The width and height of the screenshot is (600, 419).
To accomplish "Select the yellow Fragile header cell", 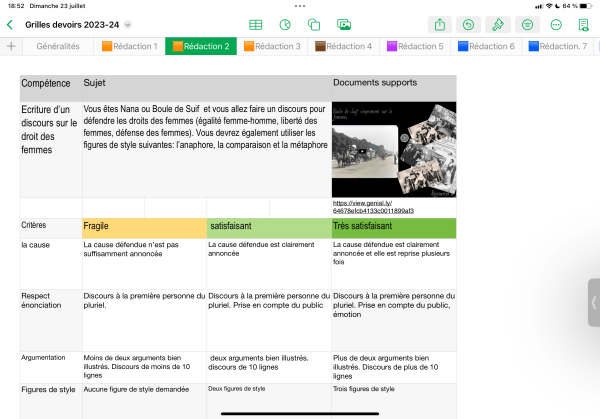I will click(144, 227).
